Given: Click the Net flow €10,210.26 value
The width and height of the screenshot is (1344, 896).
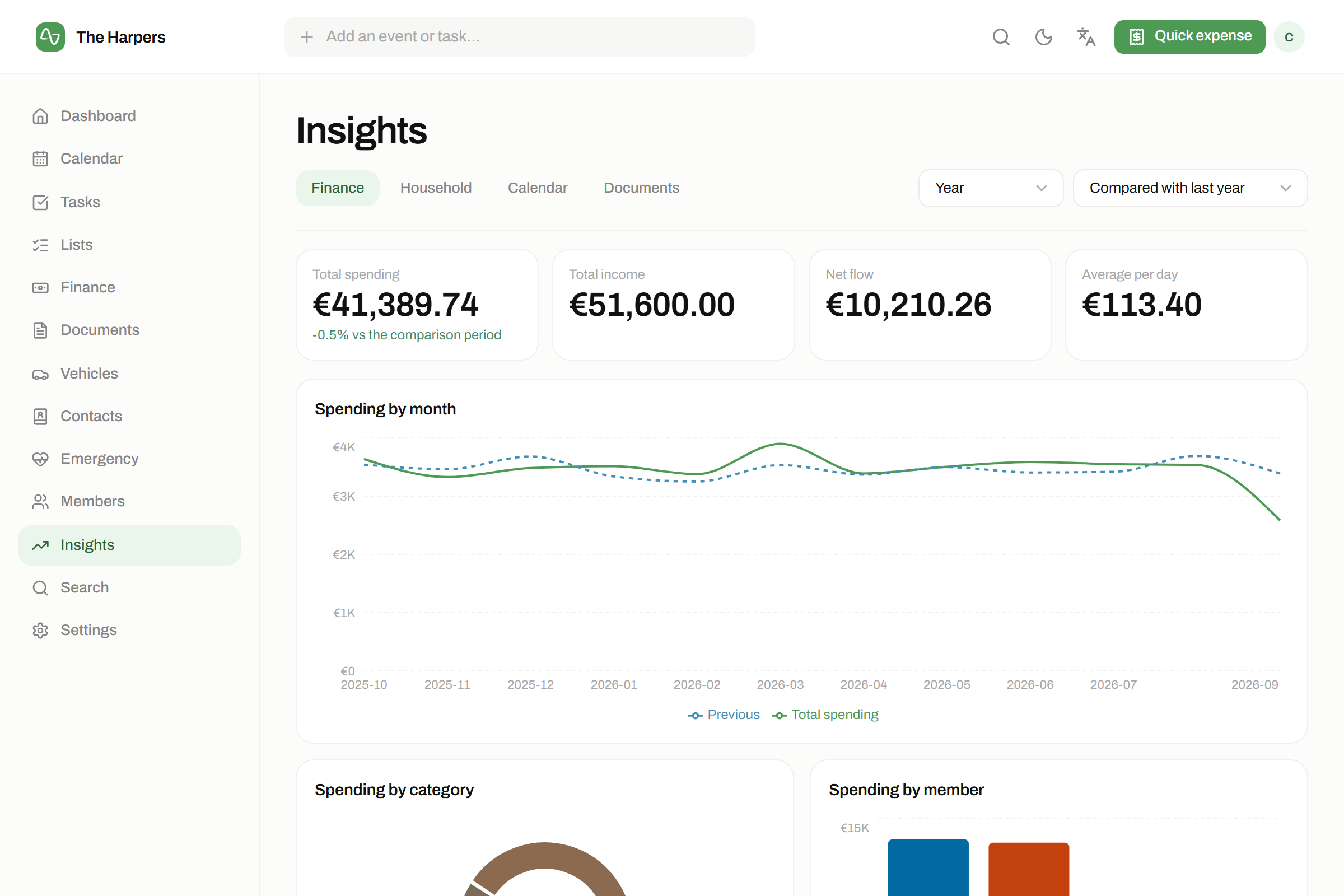Looking at the screenshot, I should 908,305.
